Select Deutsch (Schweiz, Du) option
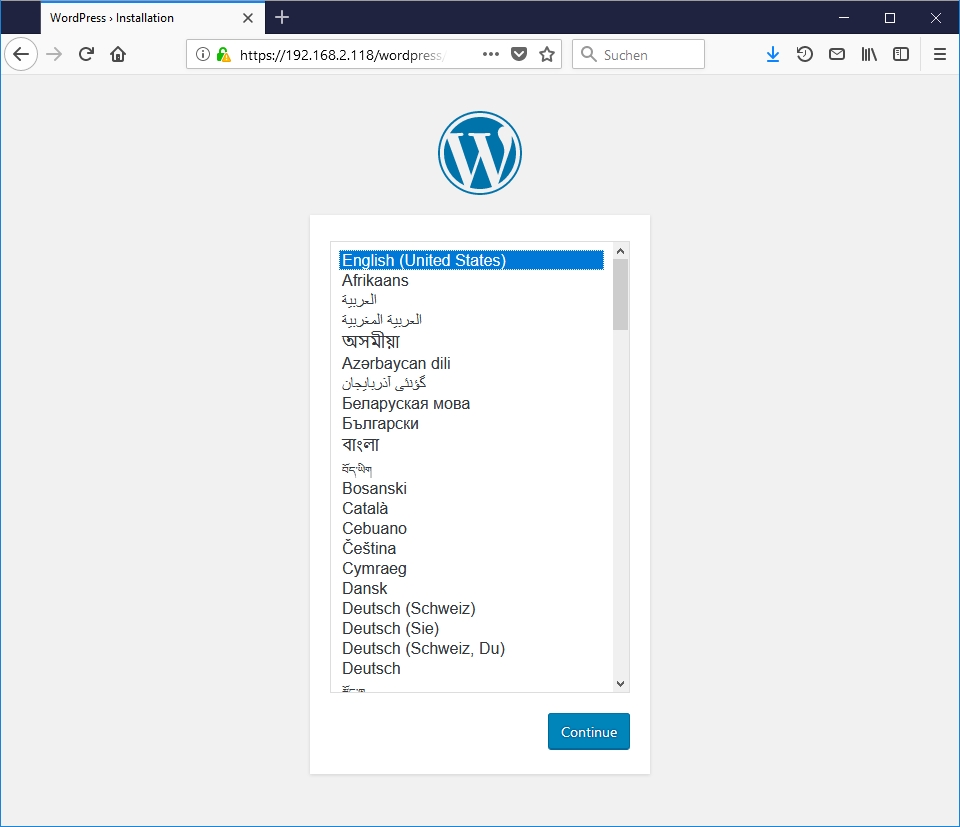The image size is (960, 827). click(471, 648)
